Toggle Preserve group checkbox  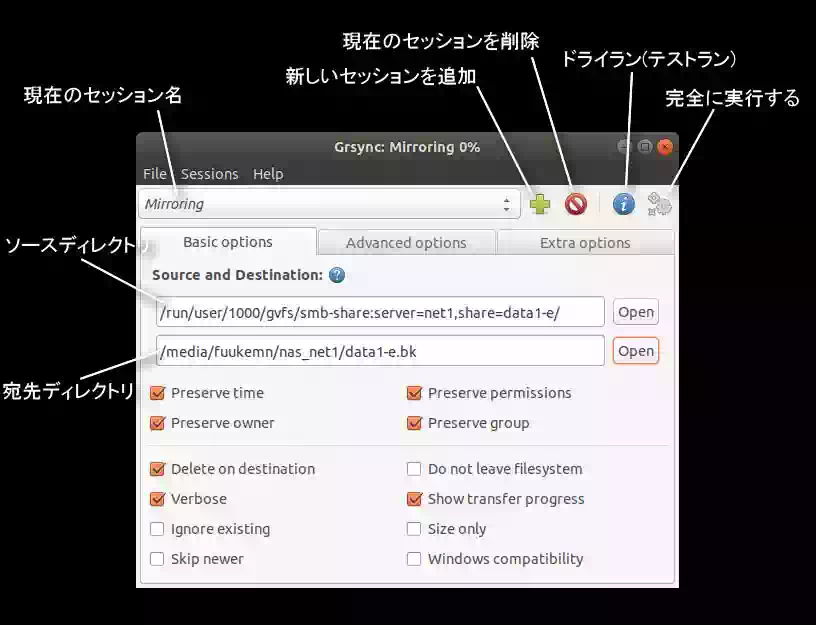point(414,423)
